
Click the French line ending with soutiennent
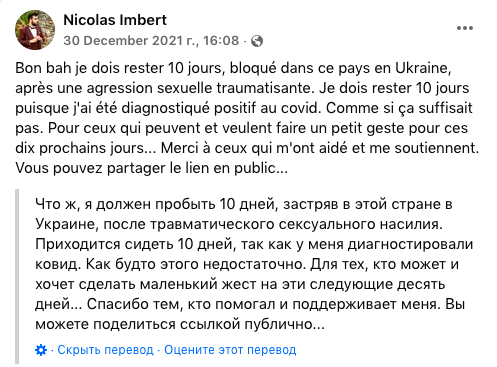click(x=247, y=148)
